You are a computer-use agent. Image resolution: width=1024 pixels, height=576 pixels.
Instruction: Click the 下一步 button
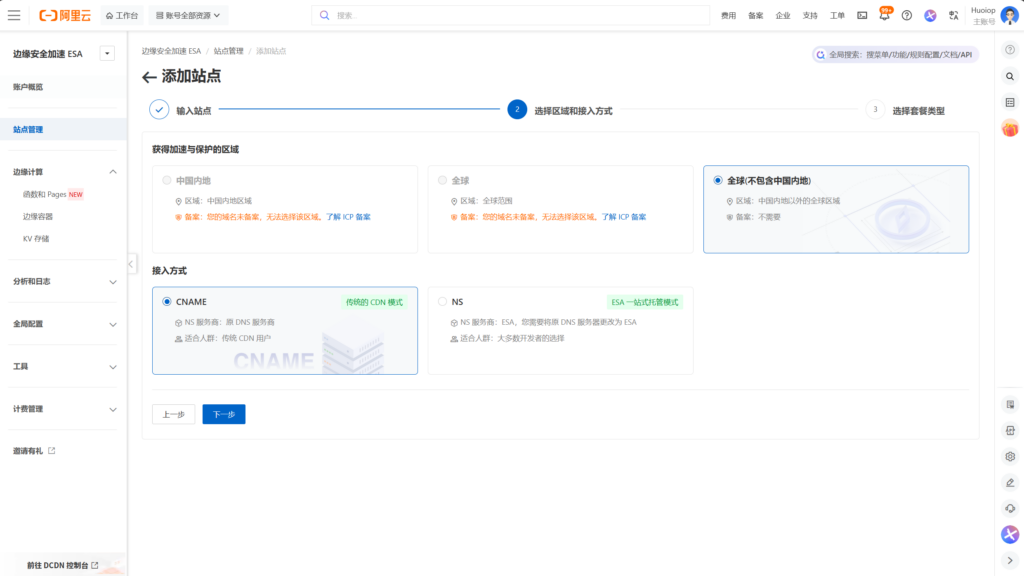[223, 414]
